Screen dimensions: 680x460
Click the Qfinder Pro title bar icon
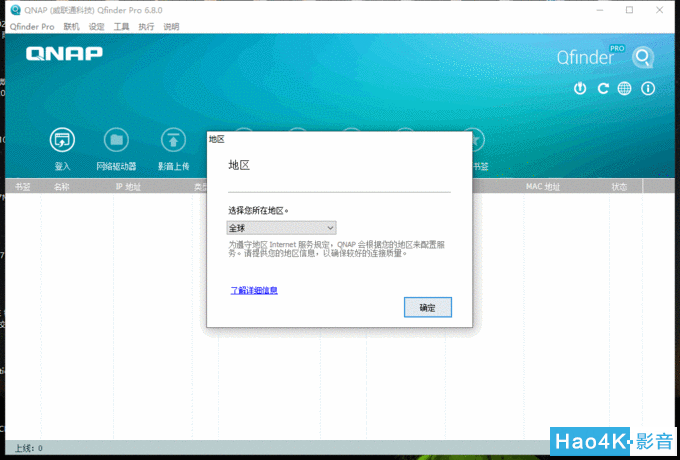pyautogui.click(x=15, y=10)
